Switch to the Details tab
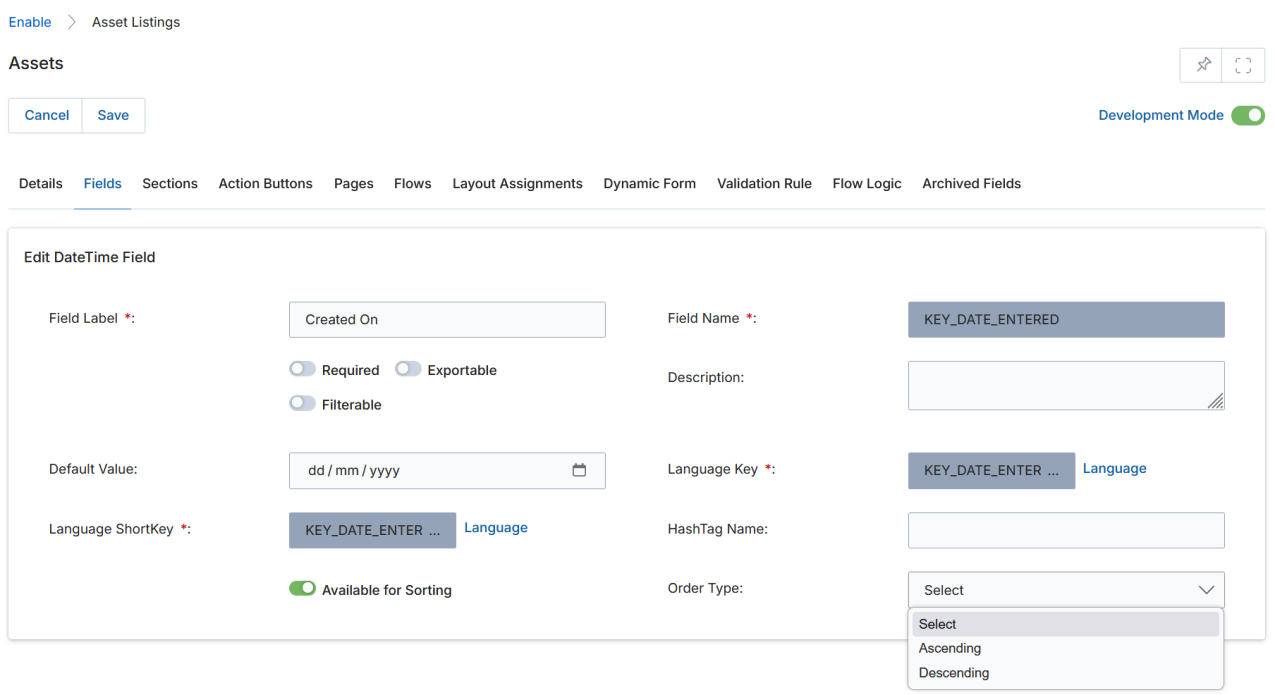Image resolution: width=1275 pixels, height=695 pixels. (41, 183)
